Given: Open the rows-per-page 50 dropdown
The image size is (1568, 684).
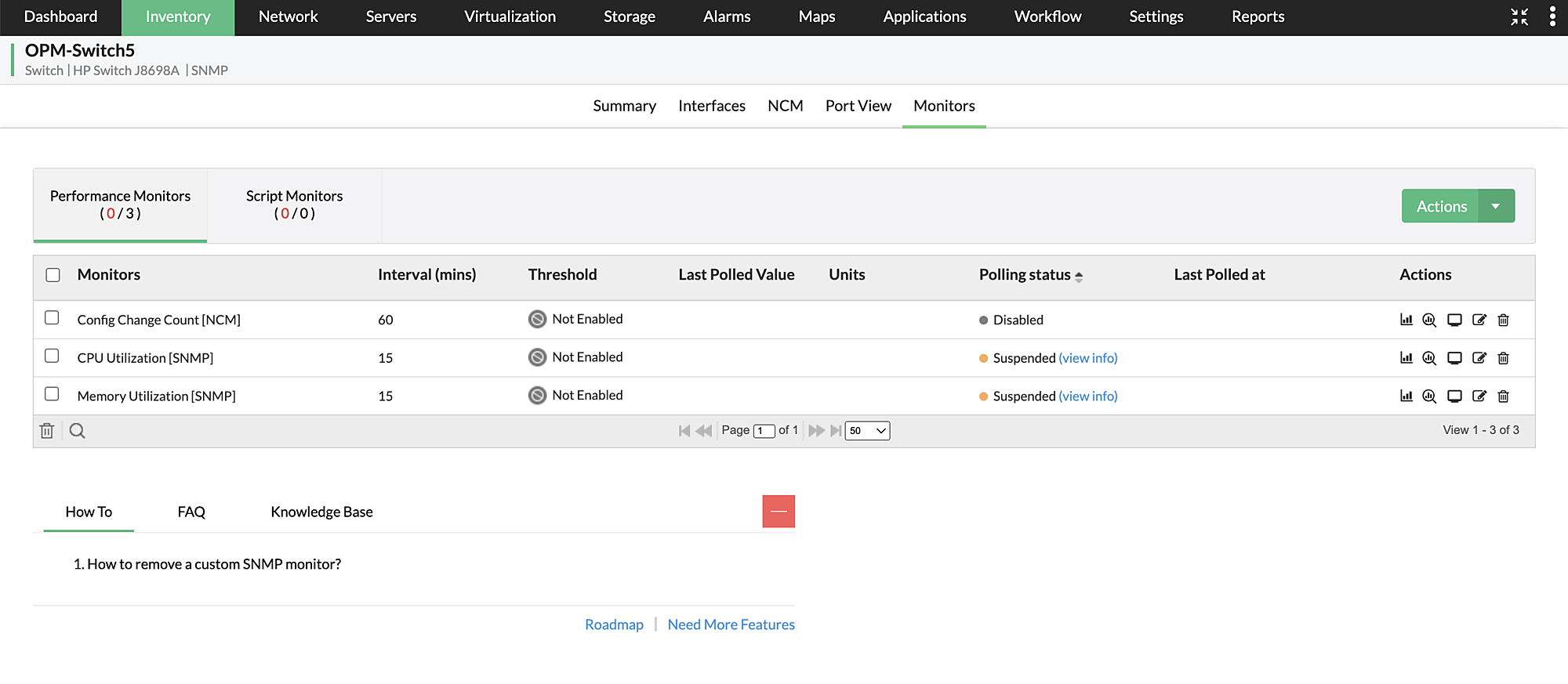Looking at the screenshot, I should point(867,431).
